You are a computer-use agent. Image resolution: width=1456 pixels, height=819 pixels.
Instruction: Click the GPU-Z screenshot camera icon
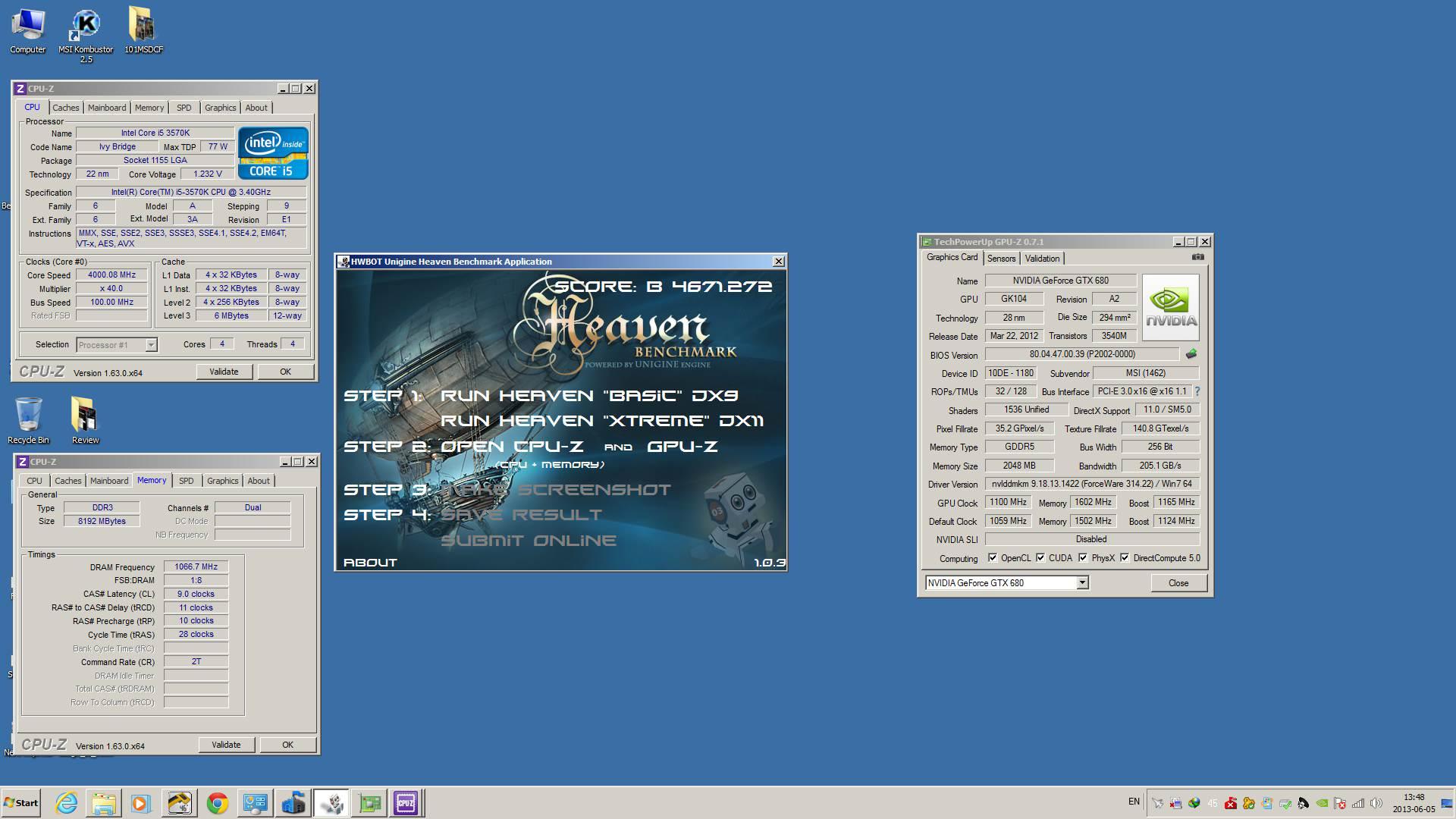[x=1197, y=257]
